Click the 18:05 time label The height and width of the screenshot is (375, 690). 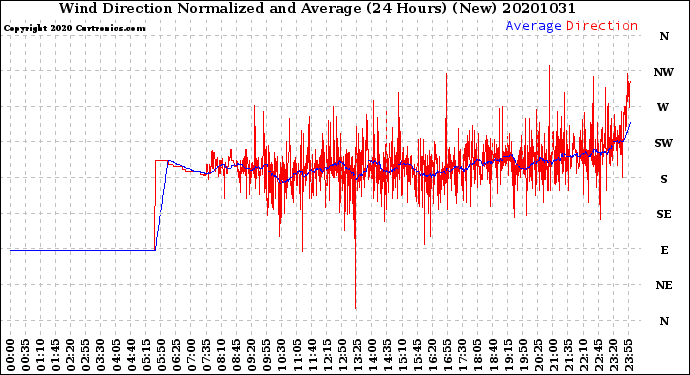tap(478, 355)
